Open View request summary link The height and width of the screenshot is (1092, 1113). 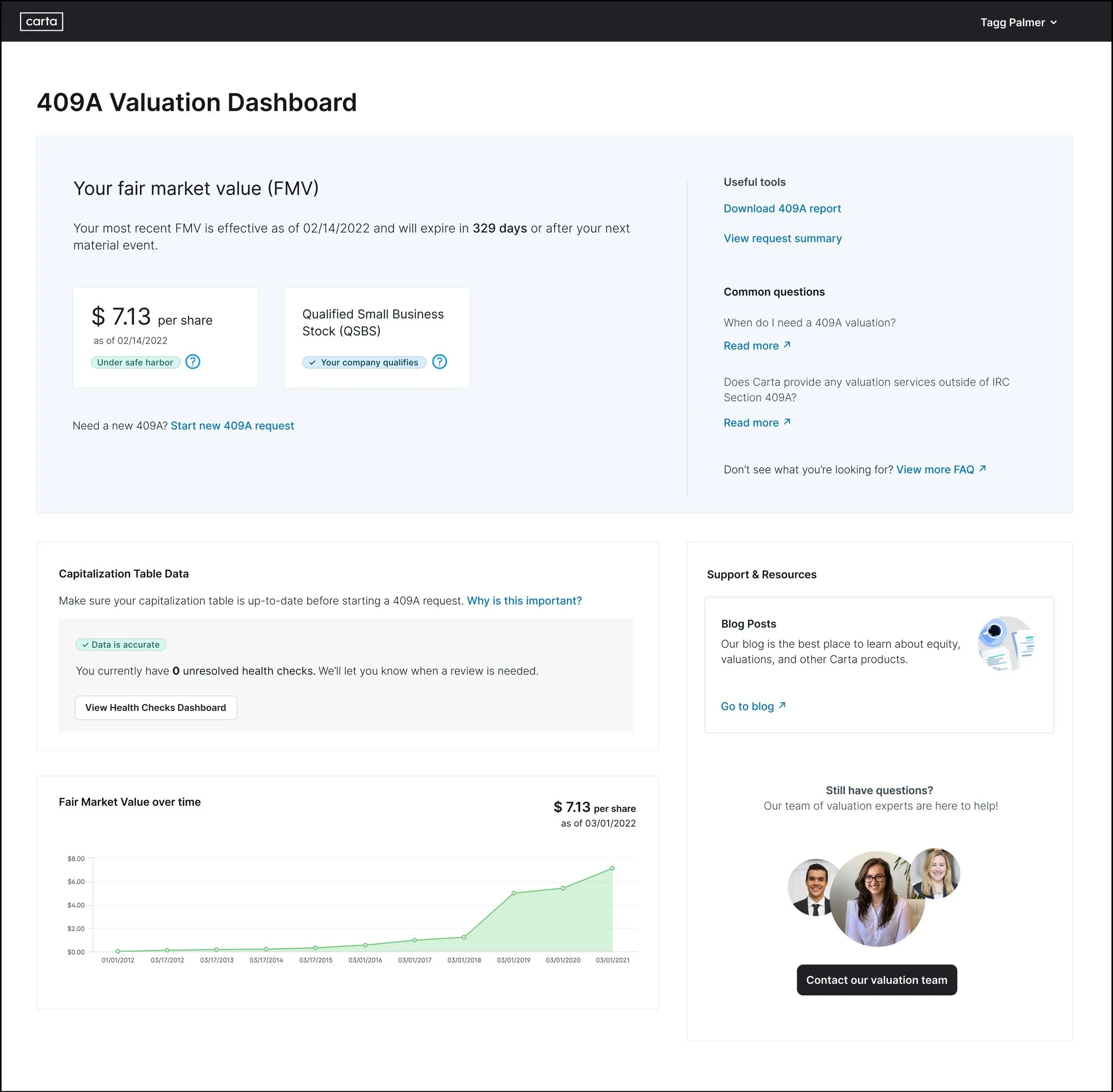pyautogui.click(x=782, y=239)
